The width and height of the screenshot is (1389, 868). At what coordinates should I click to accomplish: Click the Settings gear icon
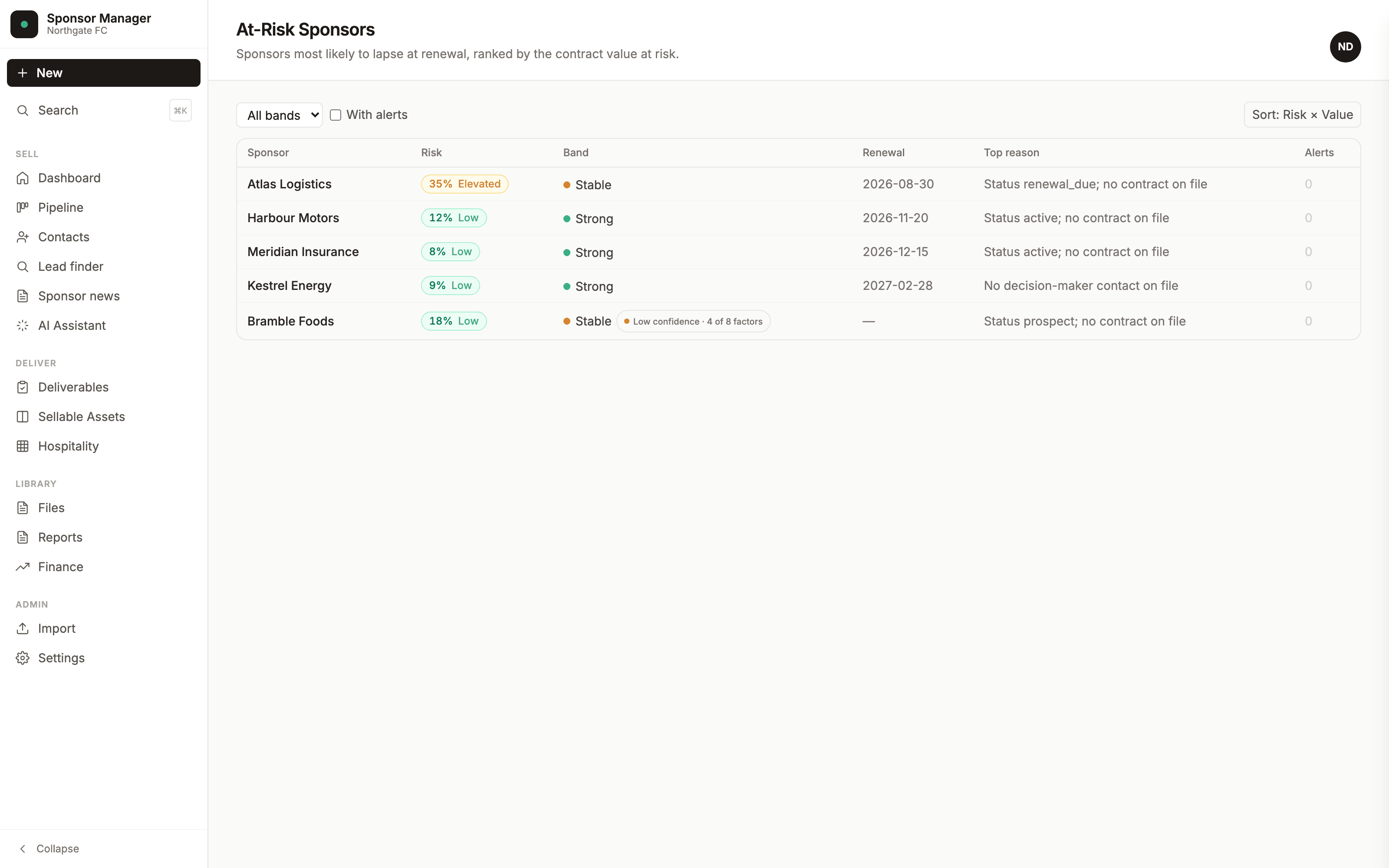[x=23, y=658]
